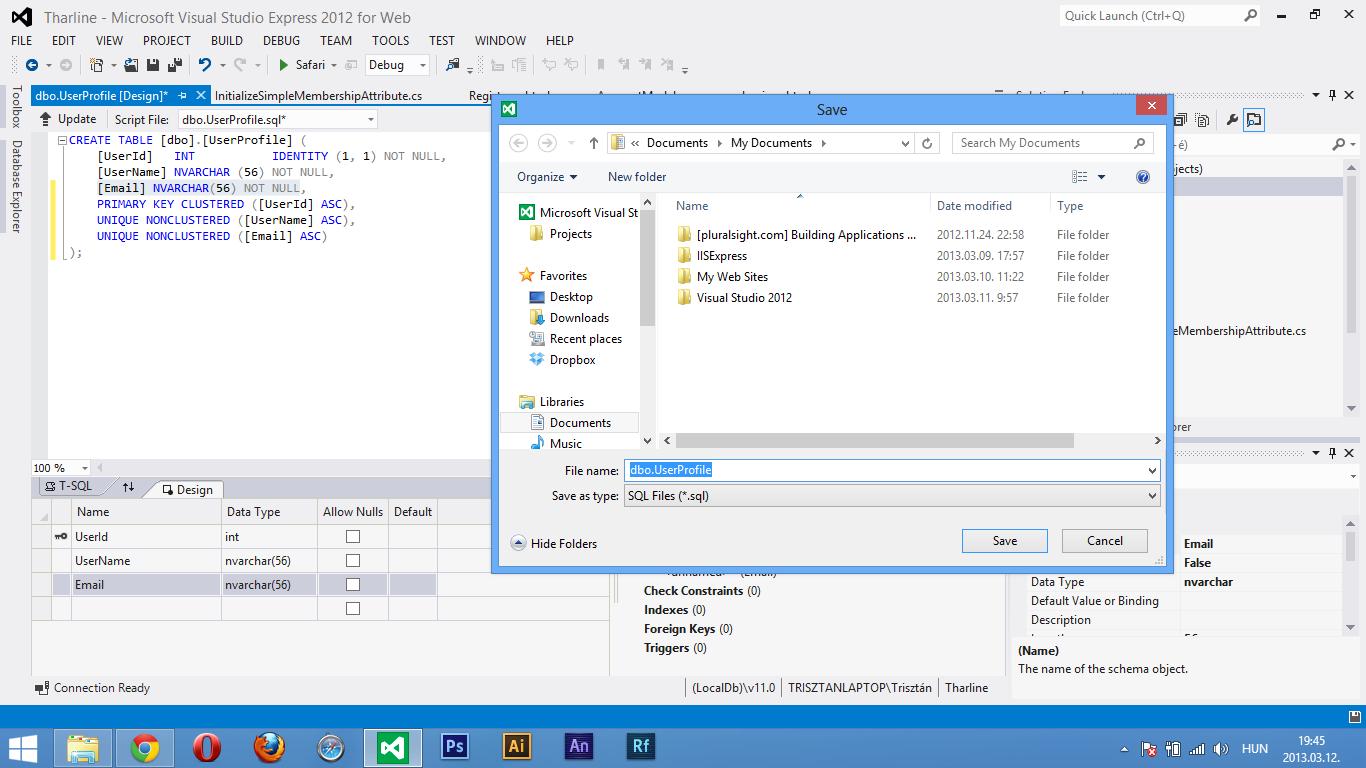
Task: Open the Script File dropdown
Action: click(371, 119)
